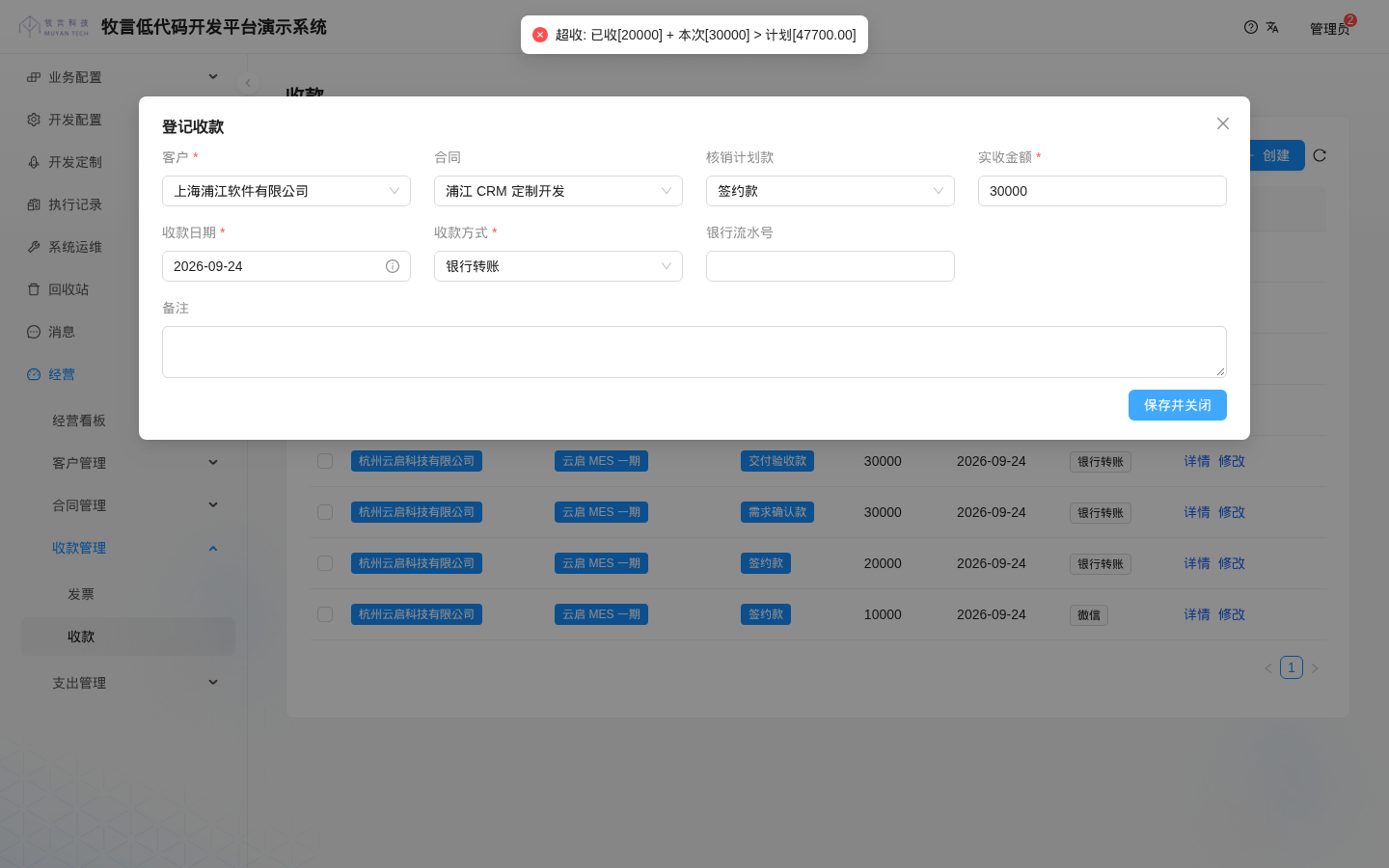Click the 保存并关闭 button

1178,405
